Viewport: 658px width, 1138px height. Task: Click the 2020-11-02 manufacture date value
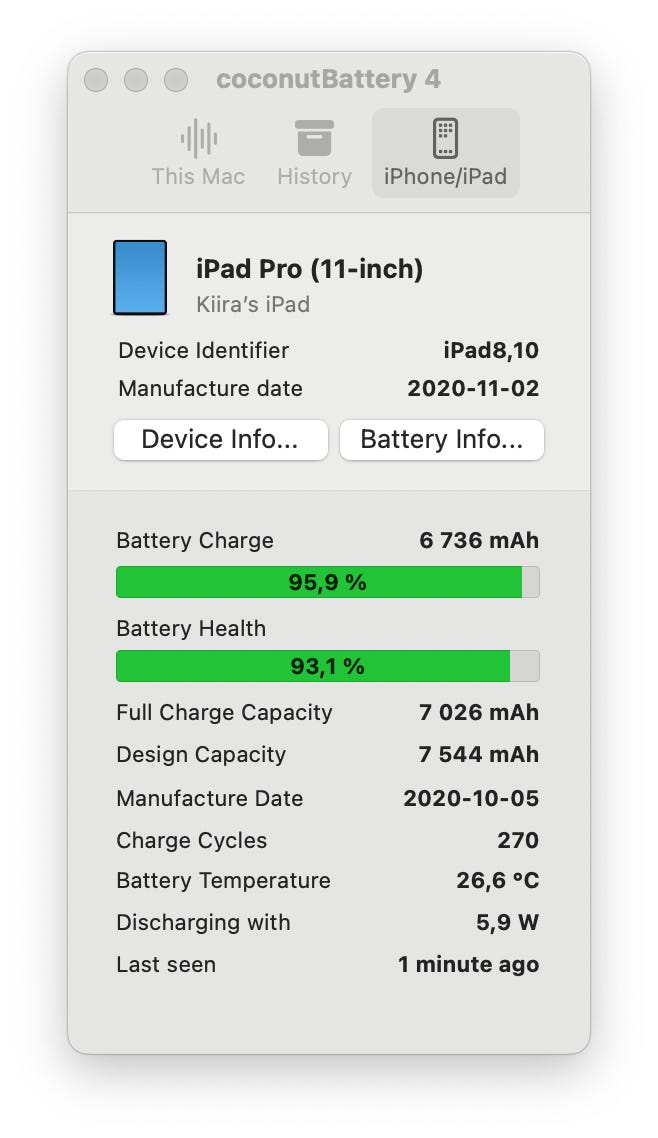(473, 388)
